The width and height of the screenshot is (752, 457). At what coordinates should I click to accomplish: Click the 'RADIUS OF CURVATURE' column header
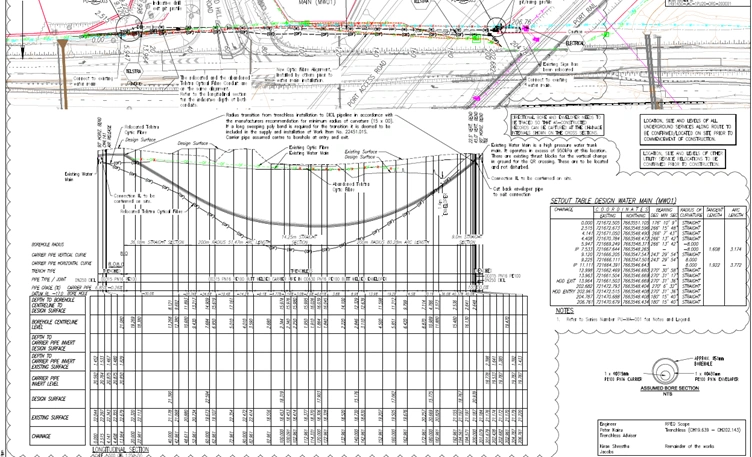[x=691, y=212]
